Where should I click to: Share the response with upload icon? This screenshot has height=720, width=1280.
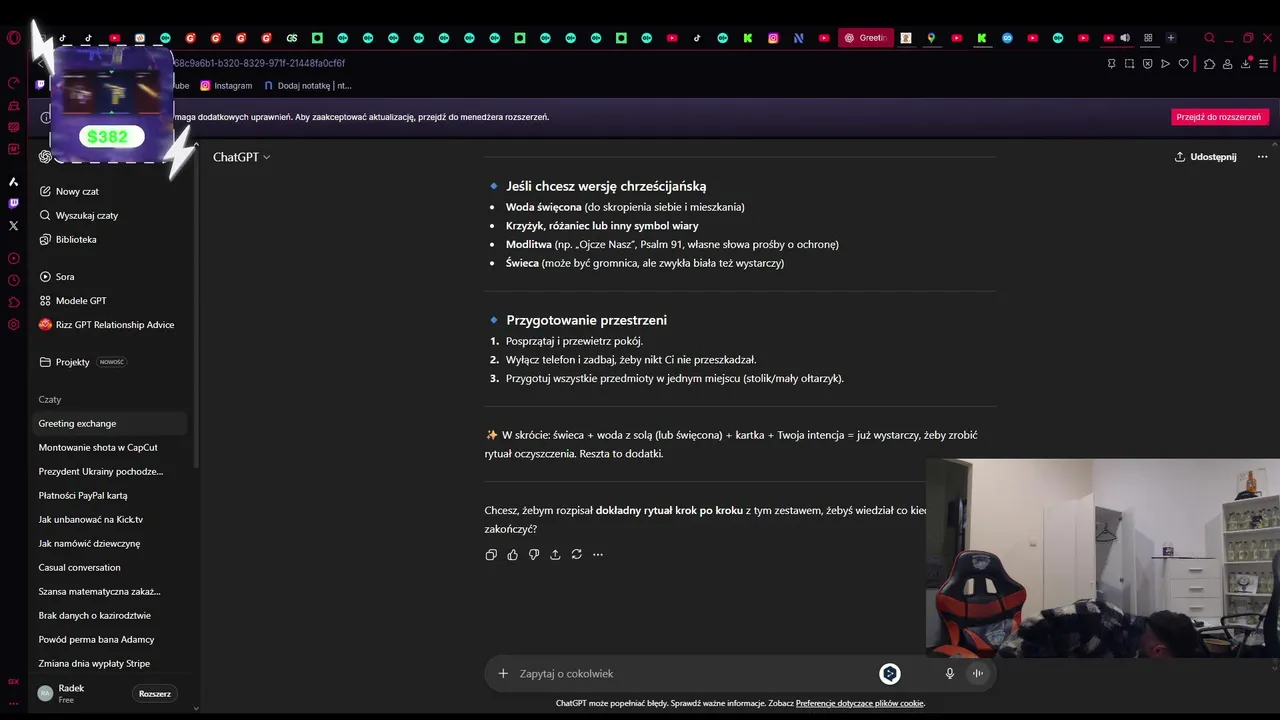click(555, 554)
